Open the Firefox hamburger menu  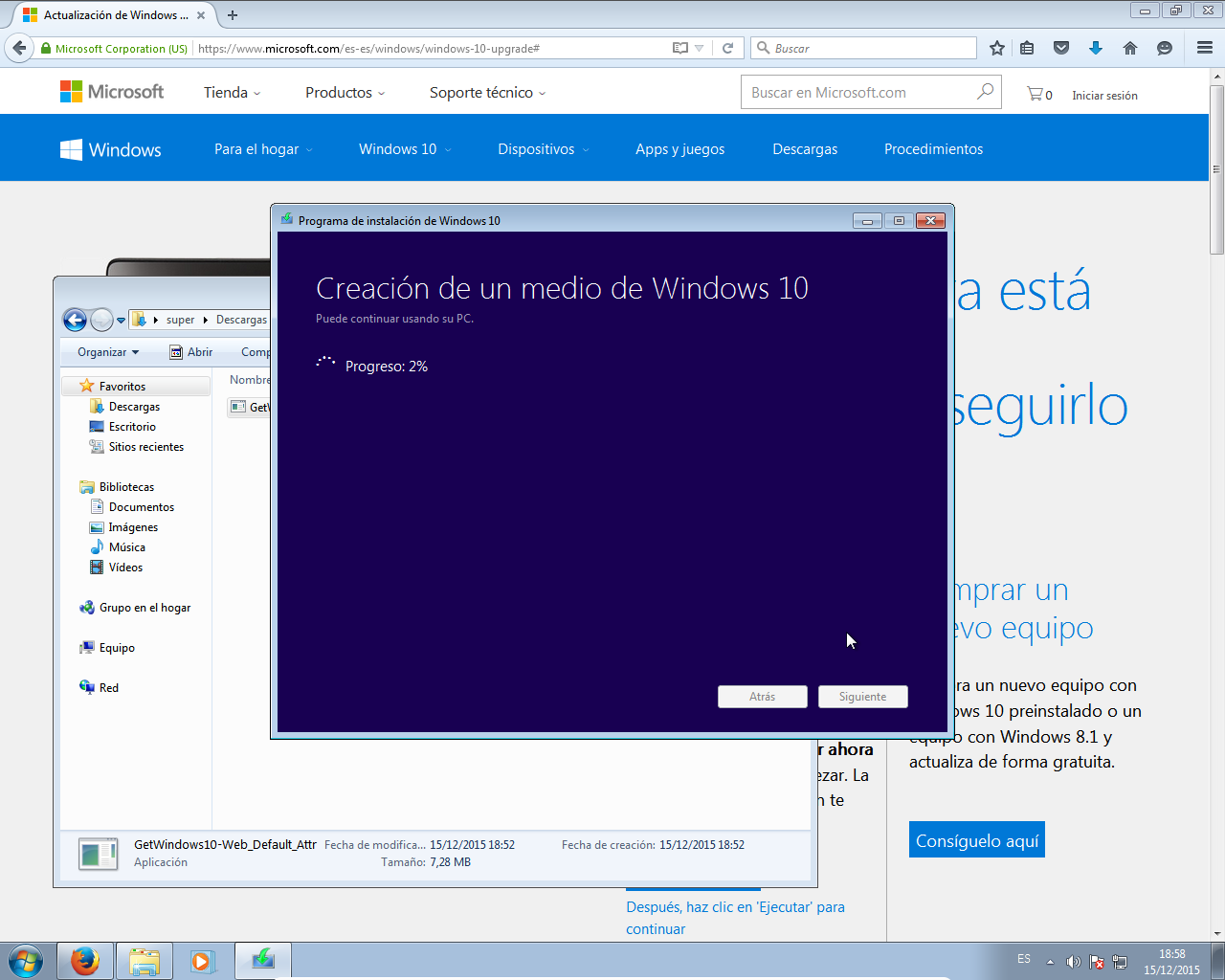1204,47
